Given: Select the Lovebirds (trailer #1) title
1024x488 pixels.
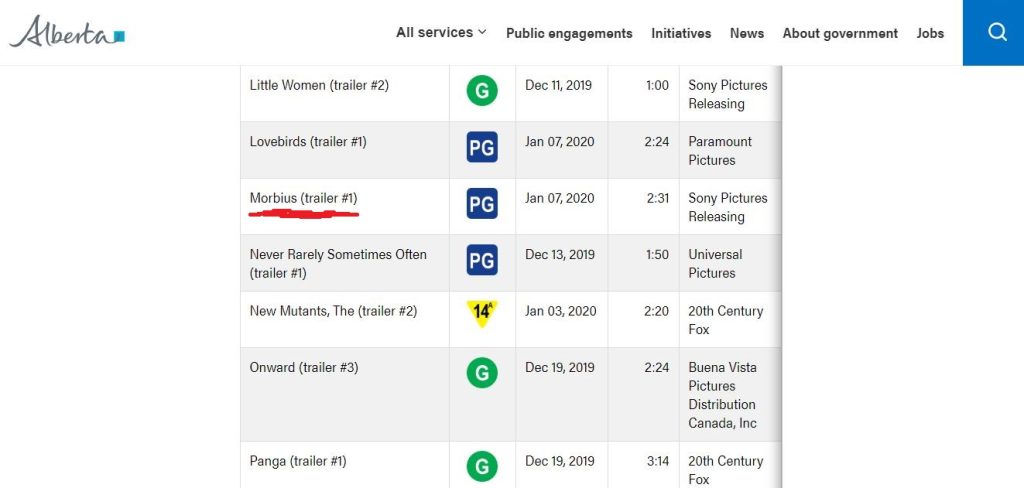Looking at the screenshot, I should 308,142.
